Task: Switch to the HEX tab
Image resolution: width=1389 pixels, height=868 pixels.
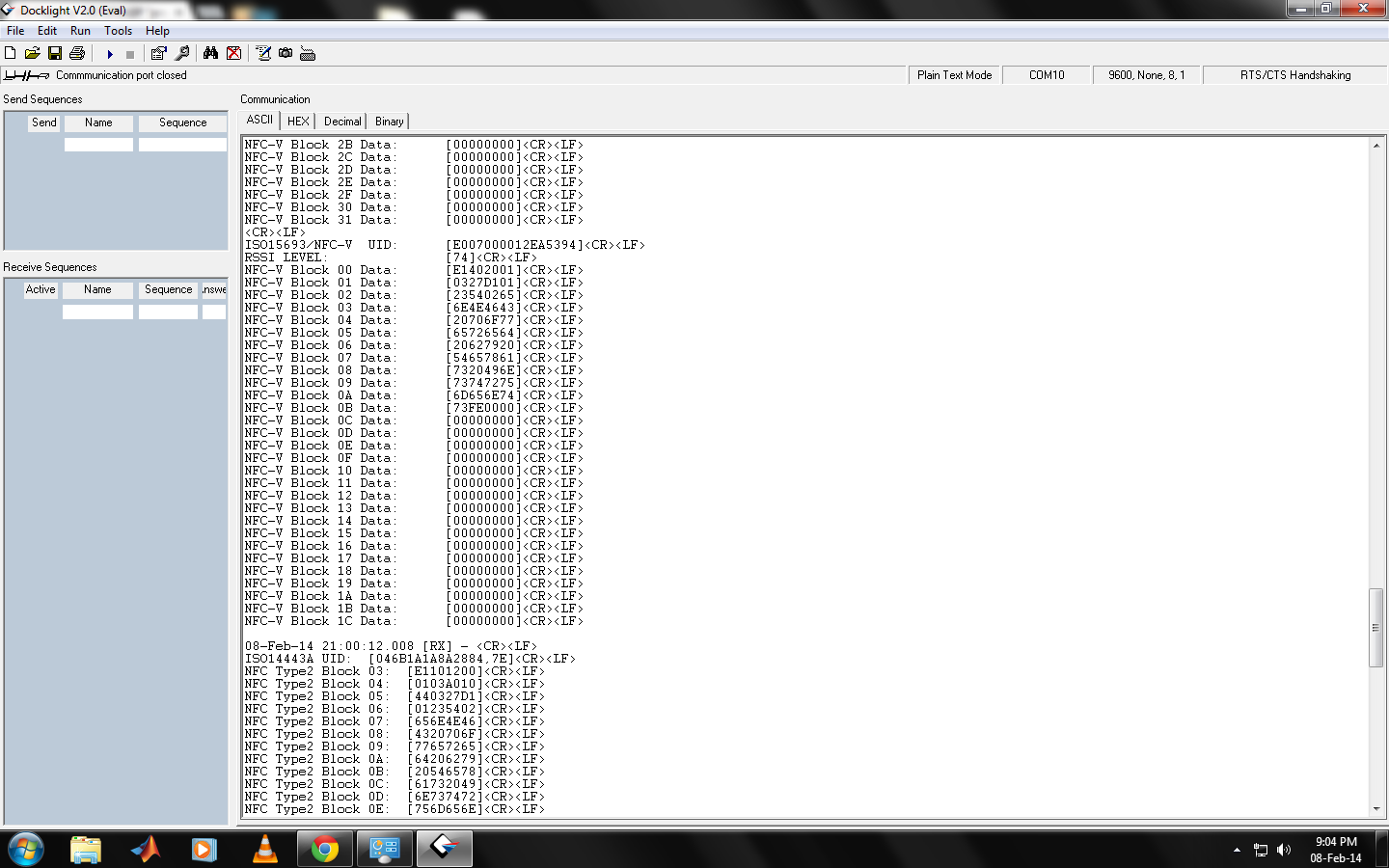Action: click(x=299, y=122)
